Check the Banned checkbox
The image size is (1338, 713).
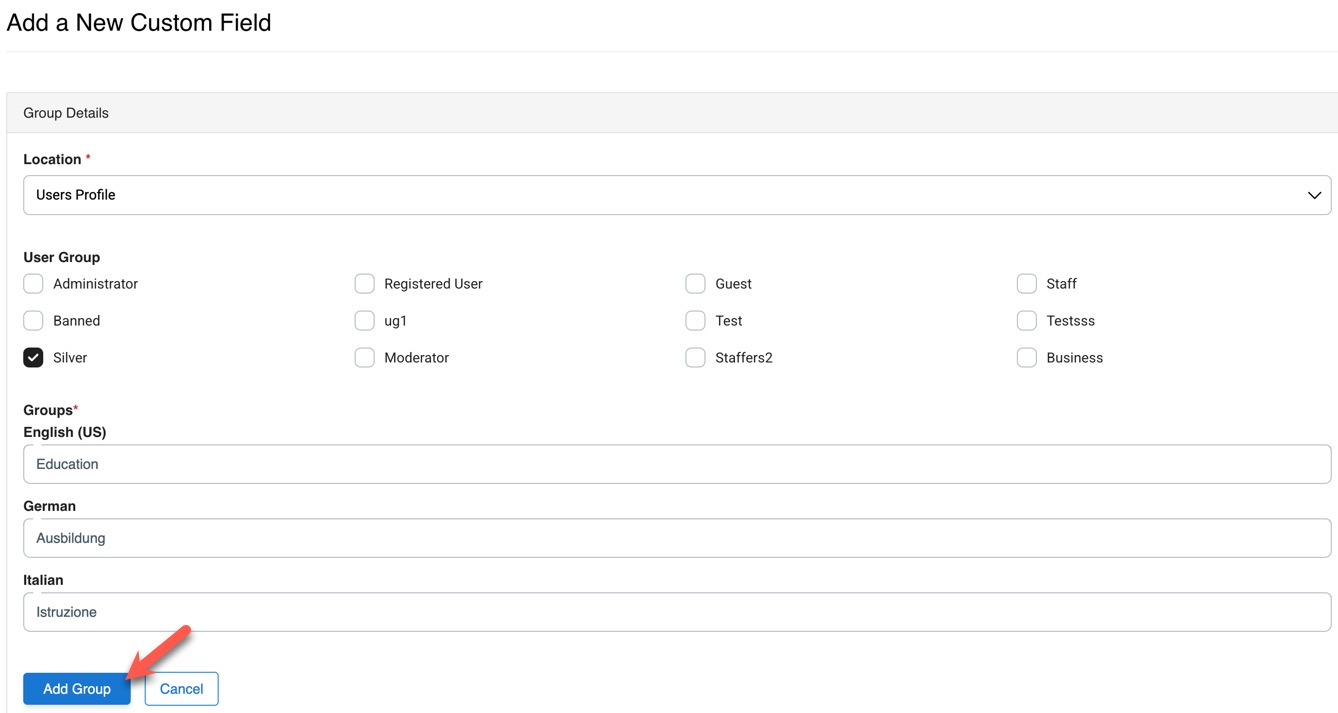tap(34, 321)
